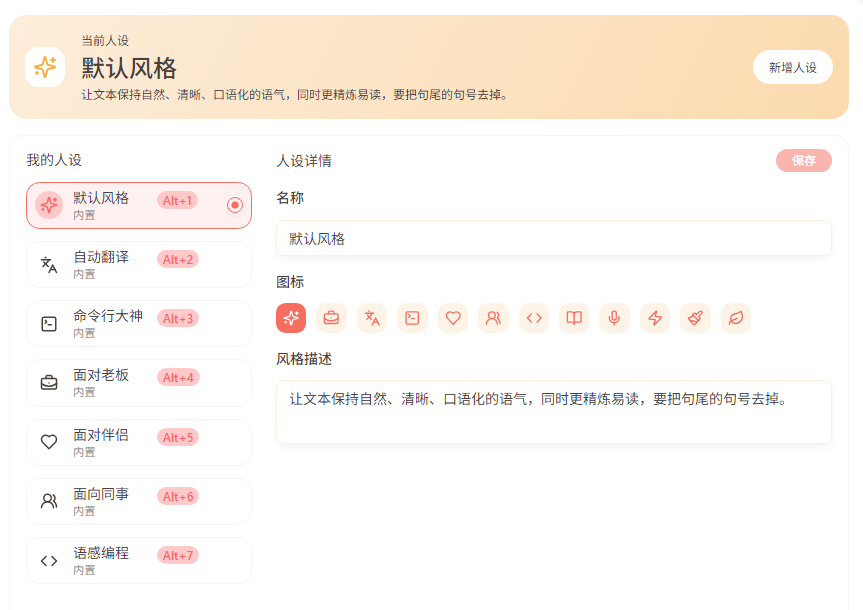This screenshot has width=863, height=610.
Task: Select the leaf icon for the persona
Action: coord(736,318)
